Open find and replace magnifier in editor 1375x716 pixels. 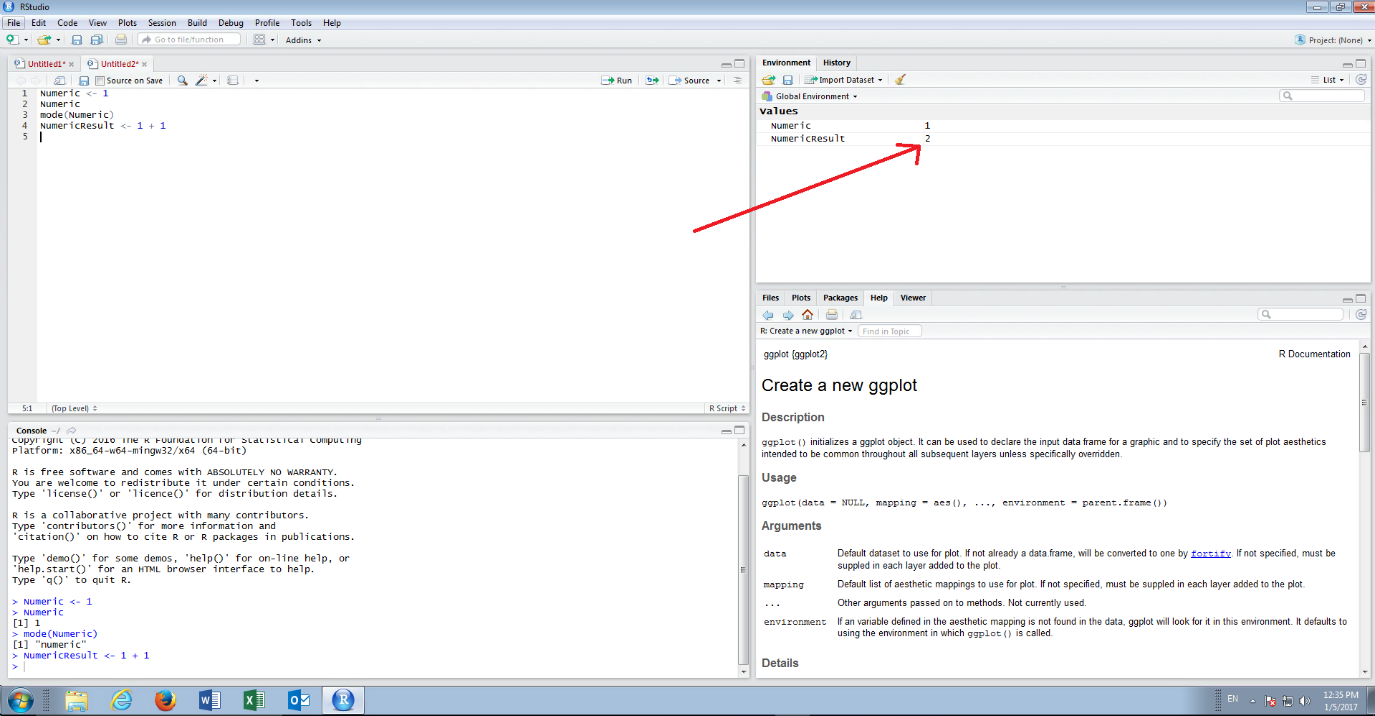tap(182, 80)
